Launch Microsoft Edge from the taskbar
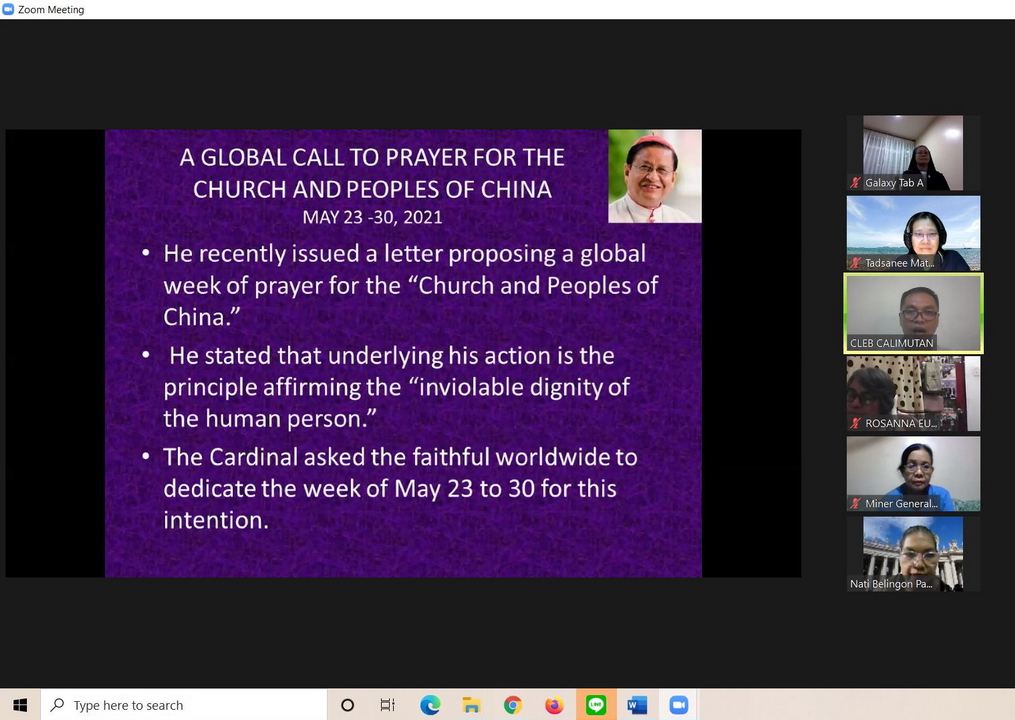This screenshot has width=1015, height=720. point(430,705)
